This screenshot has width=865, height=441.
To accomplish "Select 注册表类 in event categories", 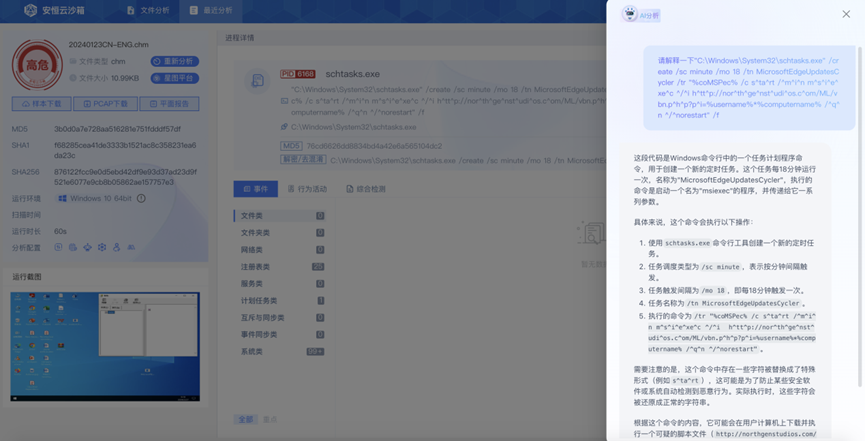I will 256,267.
